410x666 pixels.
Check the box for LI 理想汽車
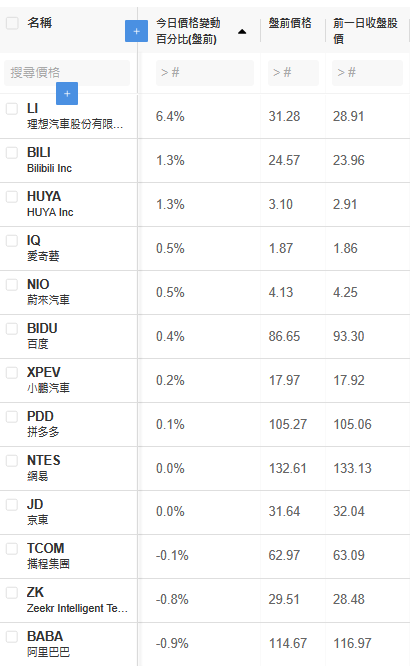(12, 109)
